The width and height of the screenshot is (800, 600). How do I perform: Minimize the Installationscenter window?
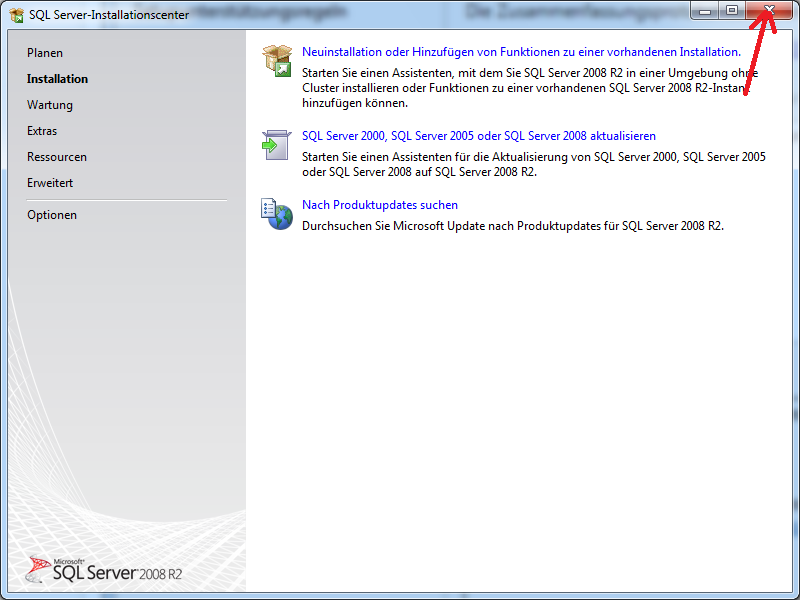[x=706, y=10]
